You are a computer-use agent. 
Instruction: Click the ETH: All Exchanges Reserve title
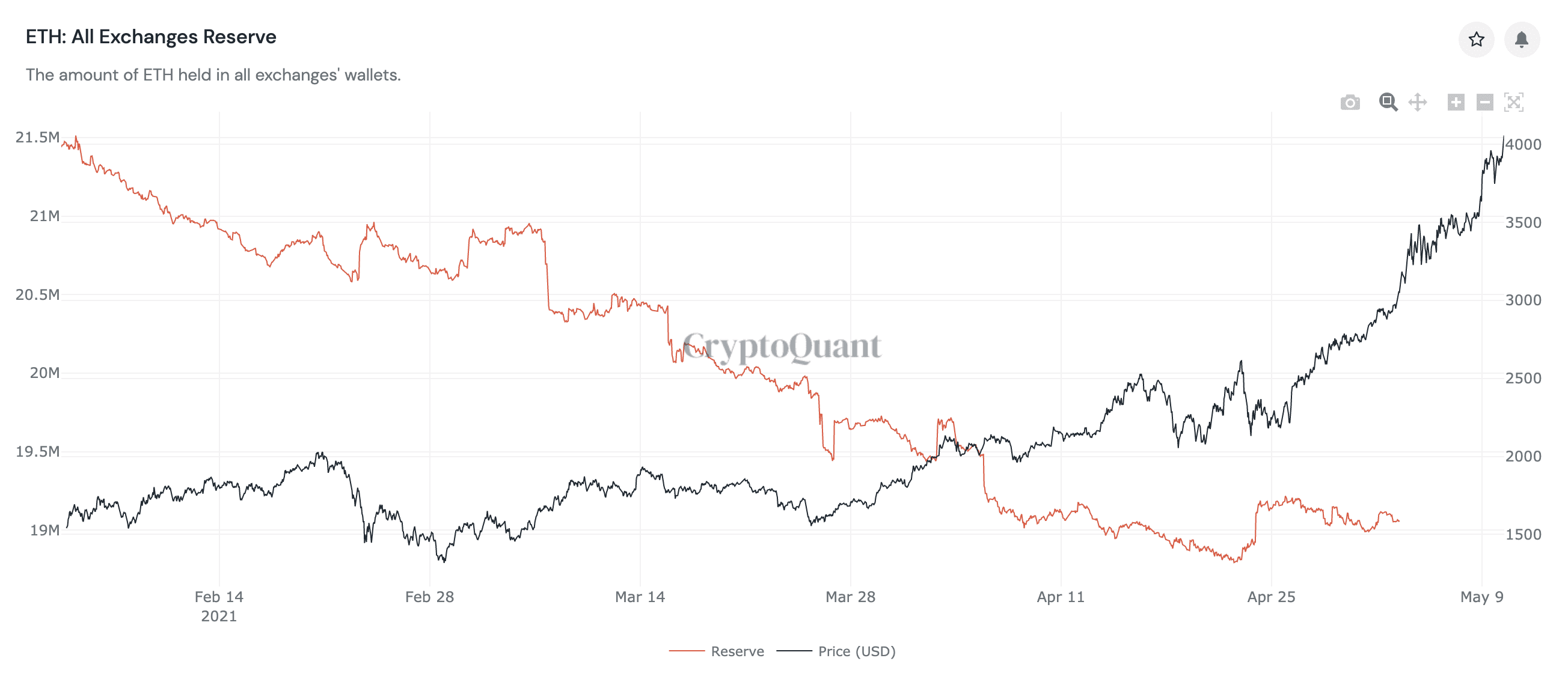point(151,37)
